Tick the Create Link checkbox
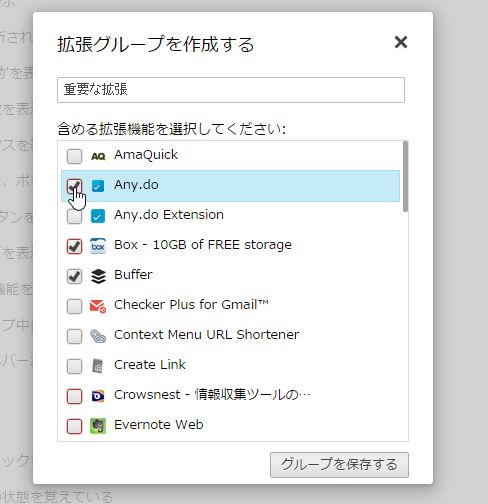 click(x=74, y=366)
